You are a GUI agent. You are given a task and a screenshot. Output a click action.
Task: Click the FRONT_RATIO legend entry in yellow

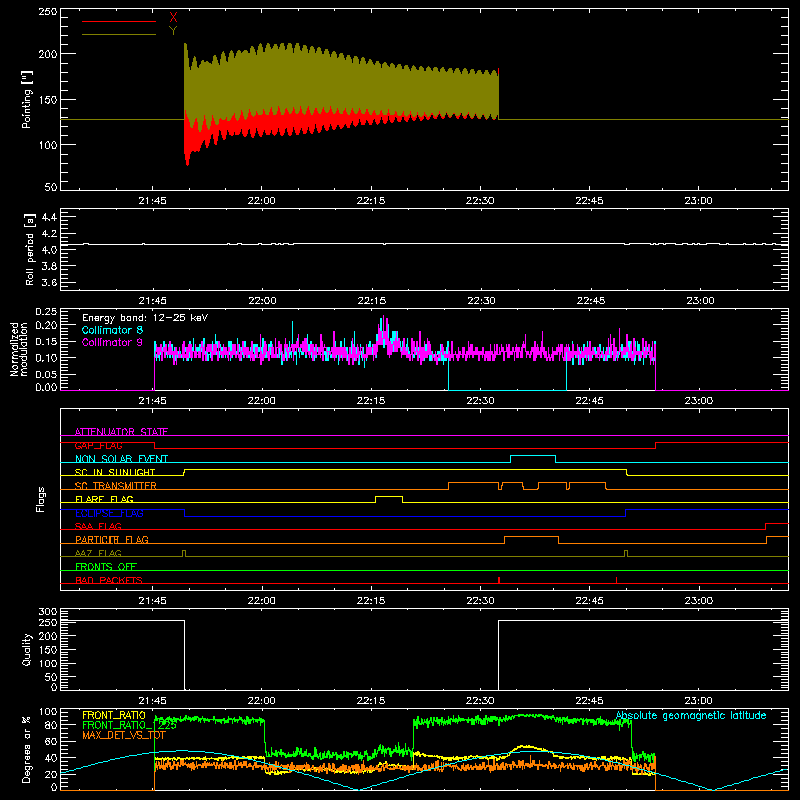[114, 715]
